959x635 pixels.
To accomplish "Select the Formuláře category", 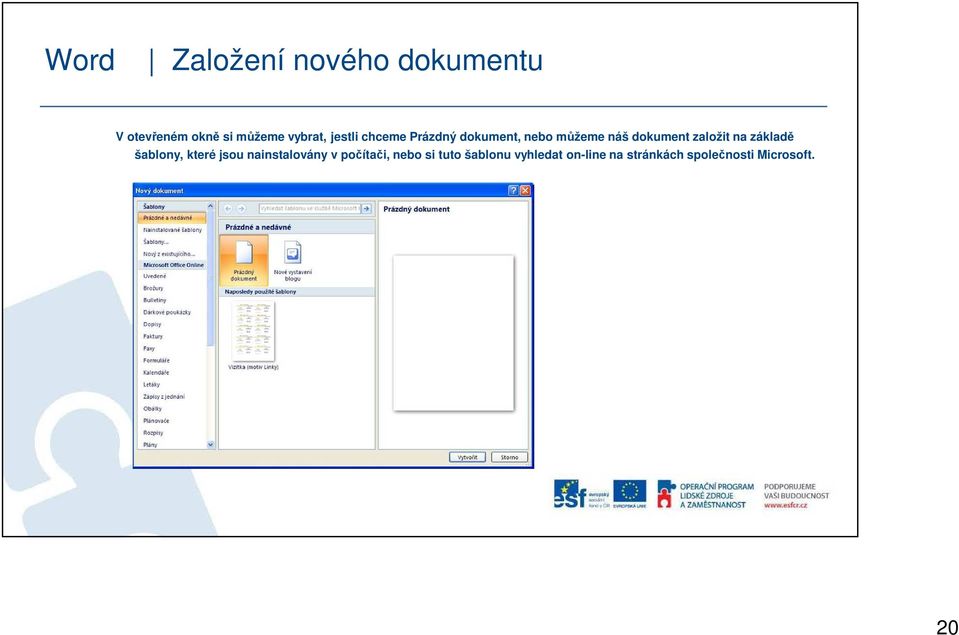I will tap(157, 360).
